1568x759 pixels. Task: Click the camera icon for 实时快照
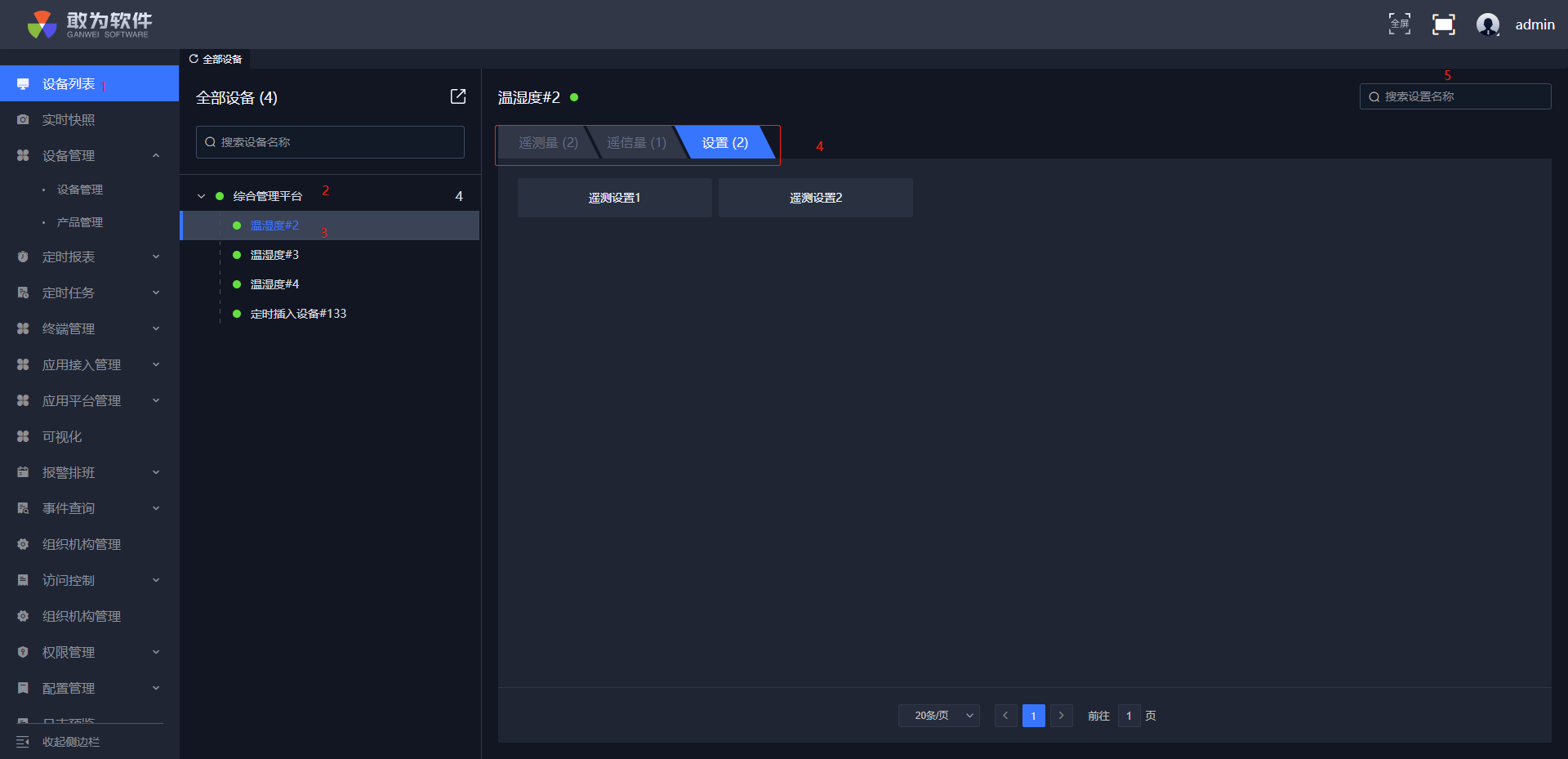23,119
